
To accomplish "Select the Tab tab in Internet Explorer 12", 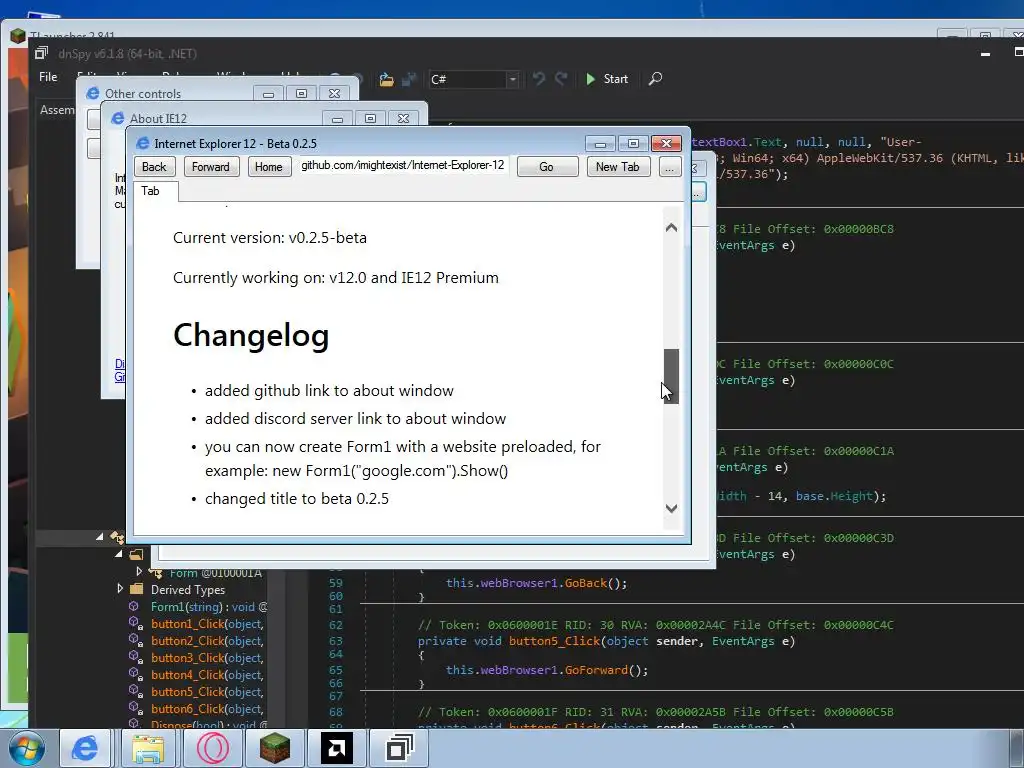I will (155, 191).
